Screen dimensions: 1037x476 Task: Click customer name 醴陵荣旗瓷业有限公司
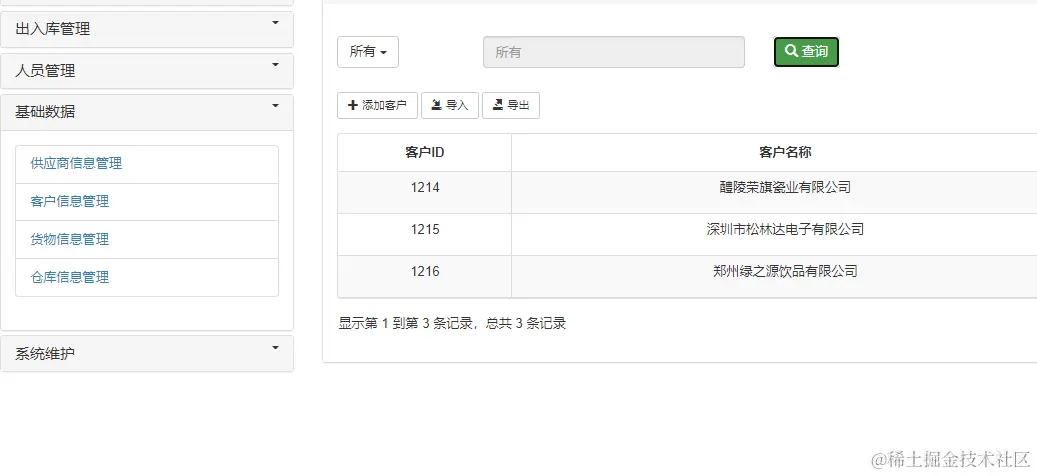tap(785, 188)
